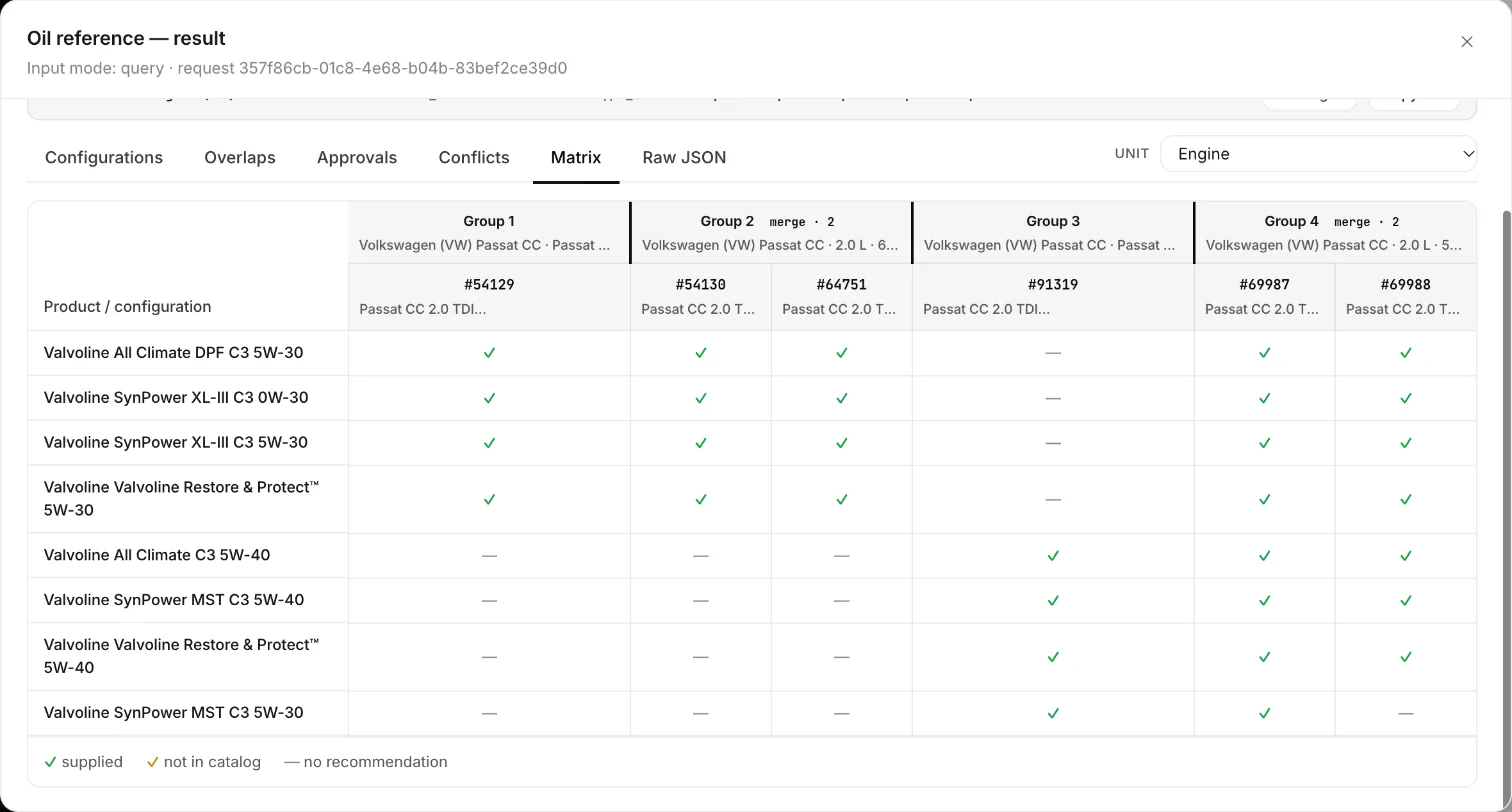Click the check for SynPower MST 5W-40 under #69988

tap(1406, 601)
